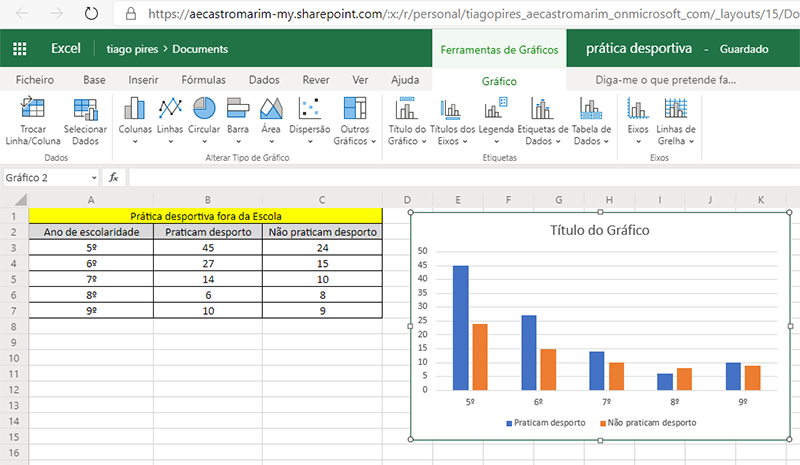Click the browser forward arrow

56,13
